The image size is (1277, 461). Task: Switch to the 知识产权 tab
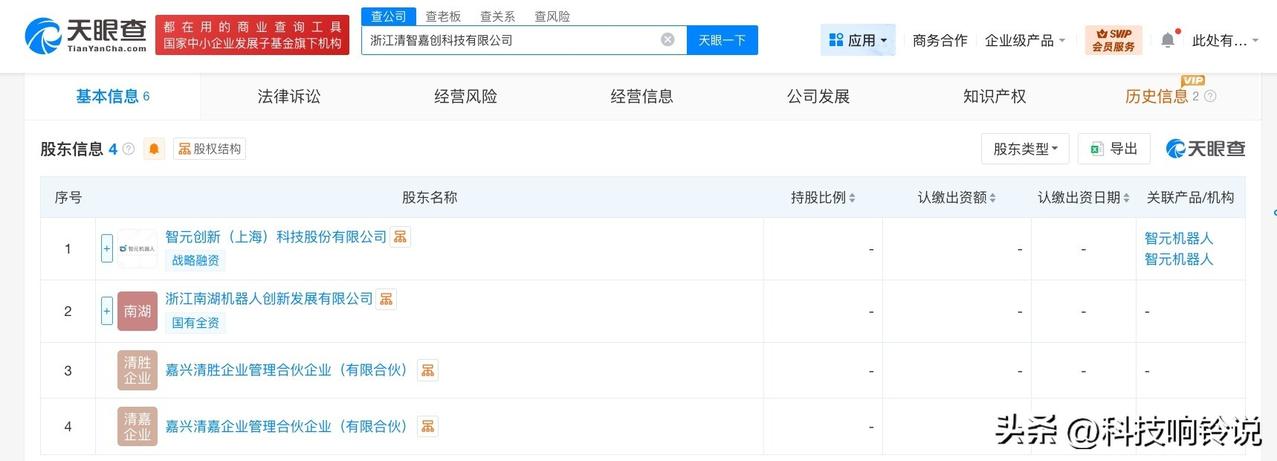(994, 96)
